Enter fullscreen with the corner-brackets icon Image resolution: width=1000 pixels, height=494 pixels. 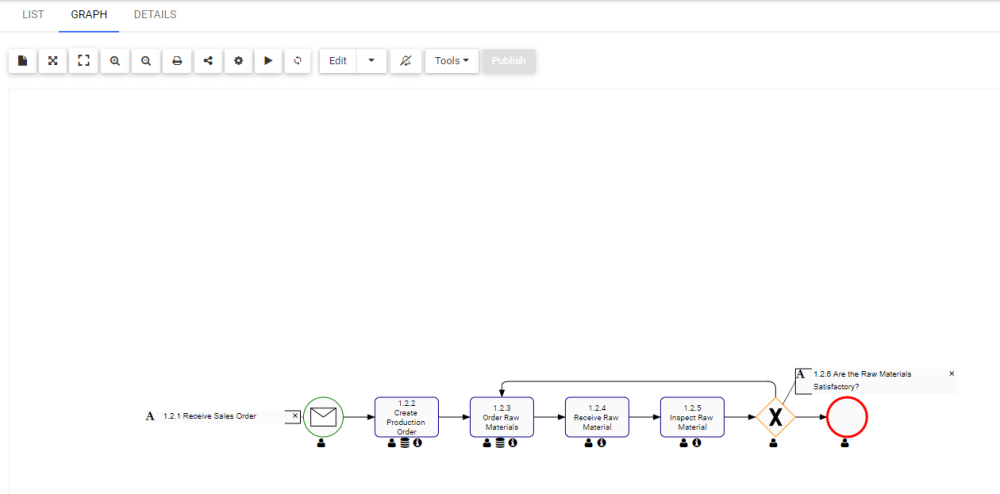tap(84, 61)
